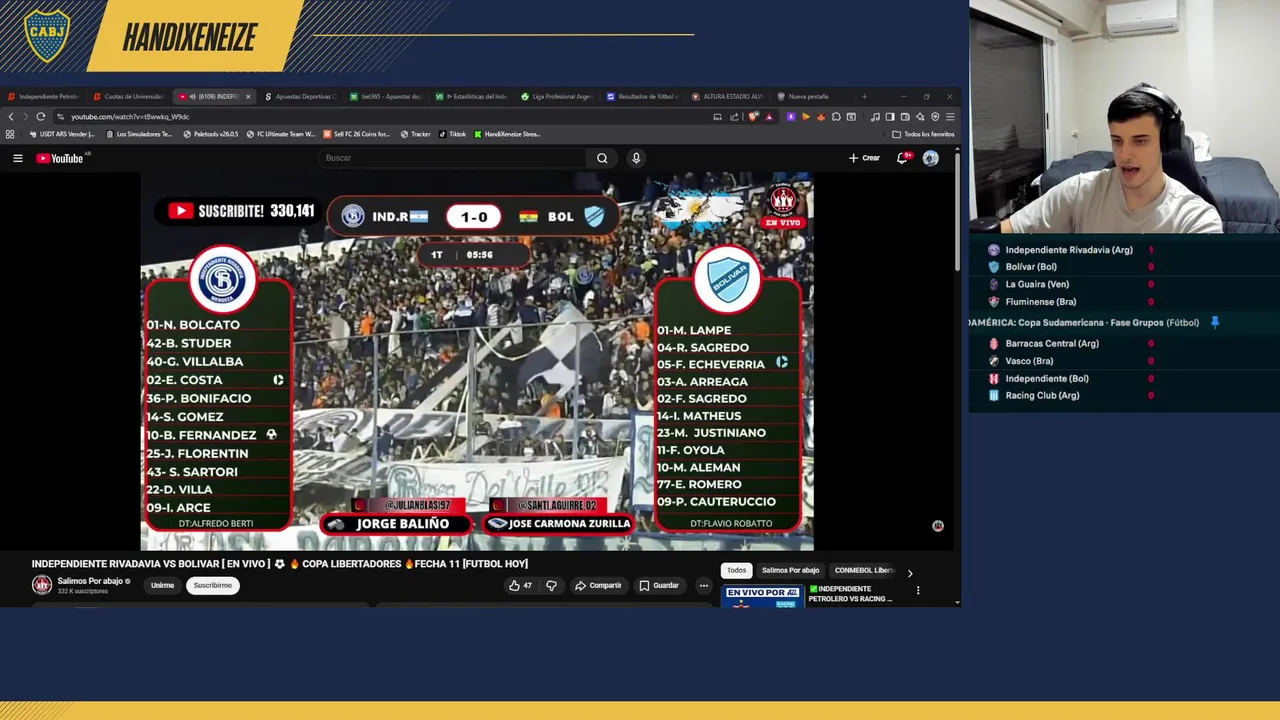Click the YouTube page vertical scrollbar

[957, 210]
